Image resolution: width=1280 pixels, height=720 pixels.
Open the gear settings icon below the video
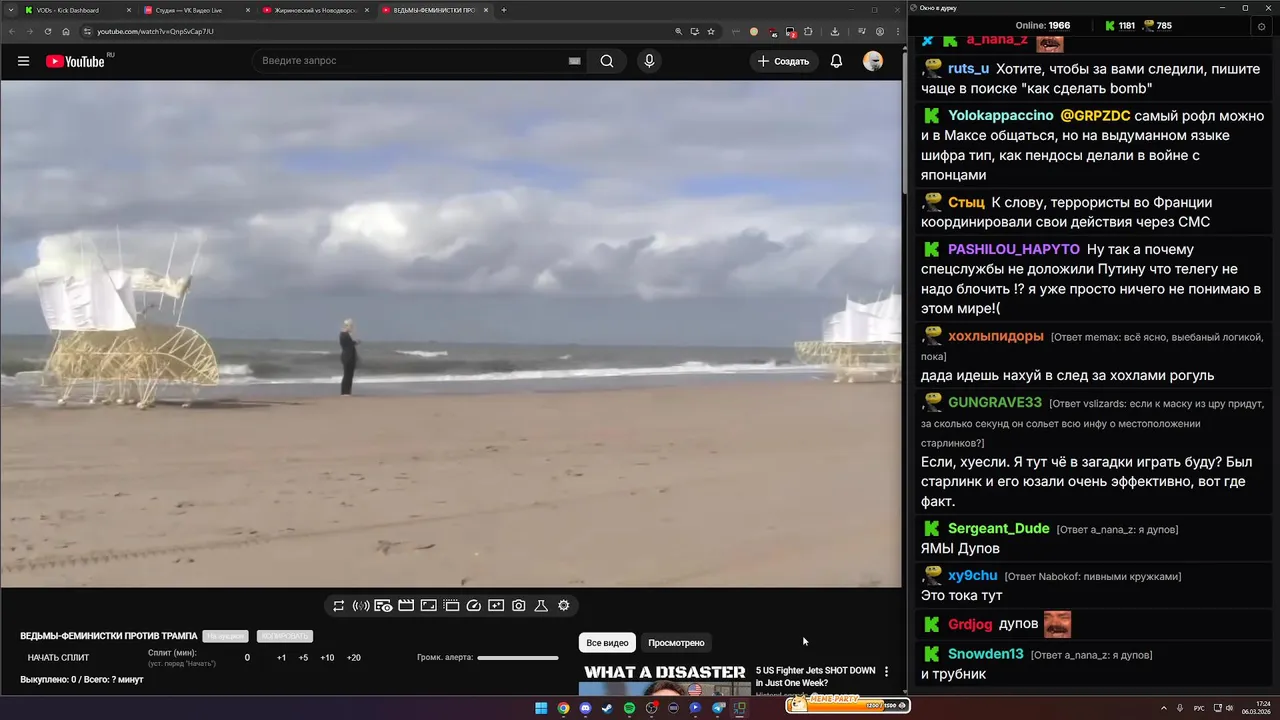pyautogui.click(x=564, y=606)
